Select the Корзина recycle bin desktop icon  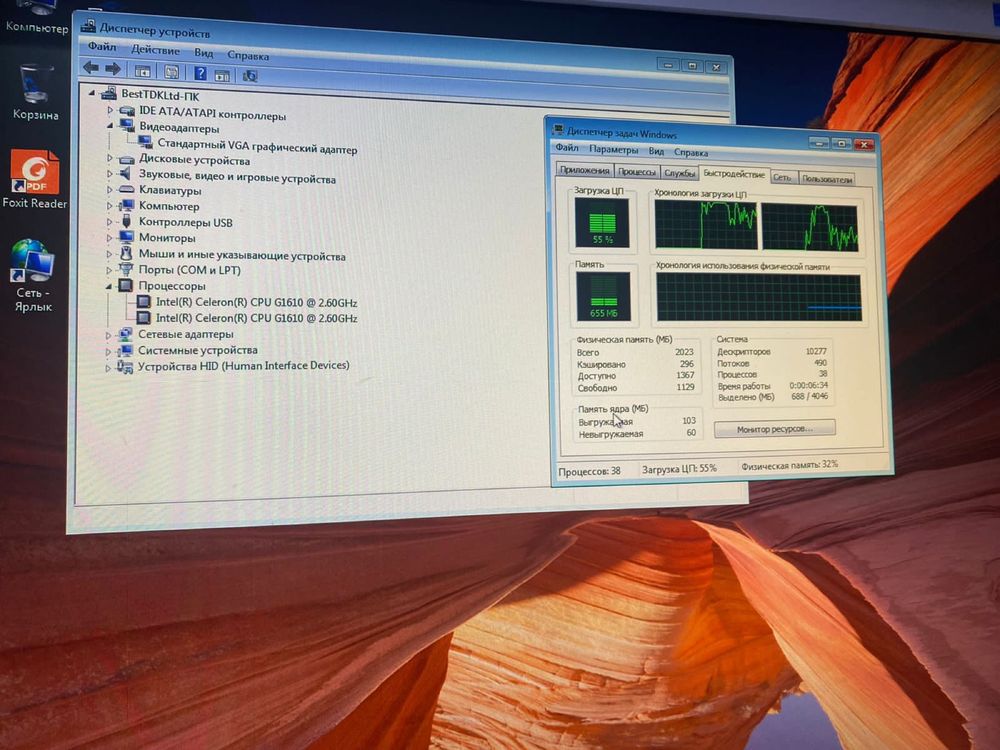35,93
